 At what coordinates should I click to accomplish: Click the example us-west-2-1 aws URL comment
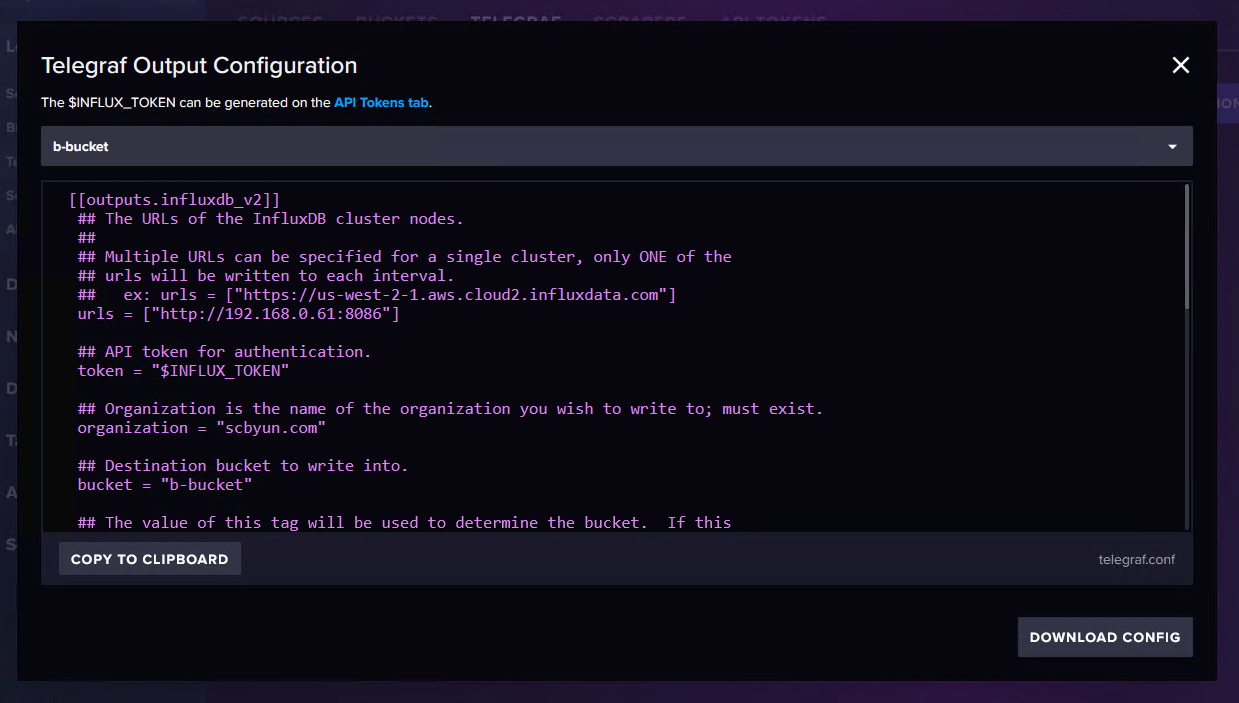tap(377, 295)
